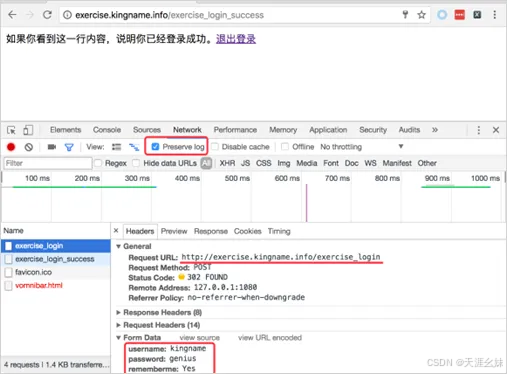Toggle the network filter funnel icon
The width and height of the screenshot is (507, 374).
(69, 147)
